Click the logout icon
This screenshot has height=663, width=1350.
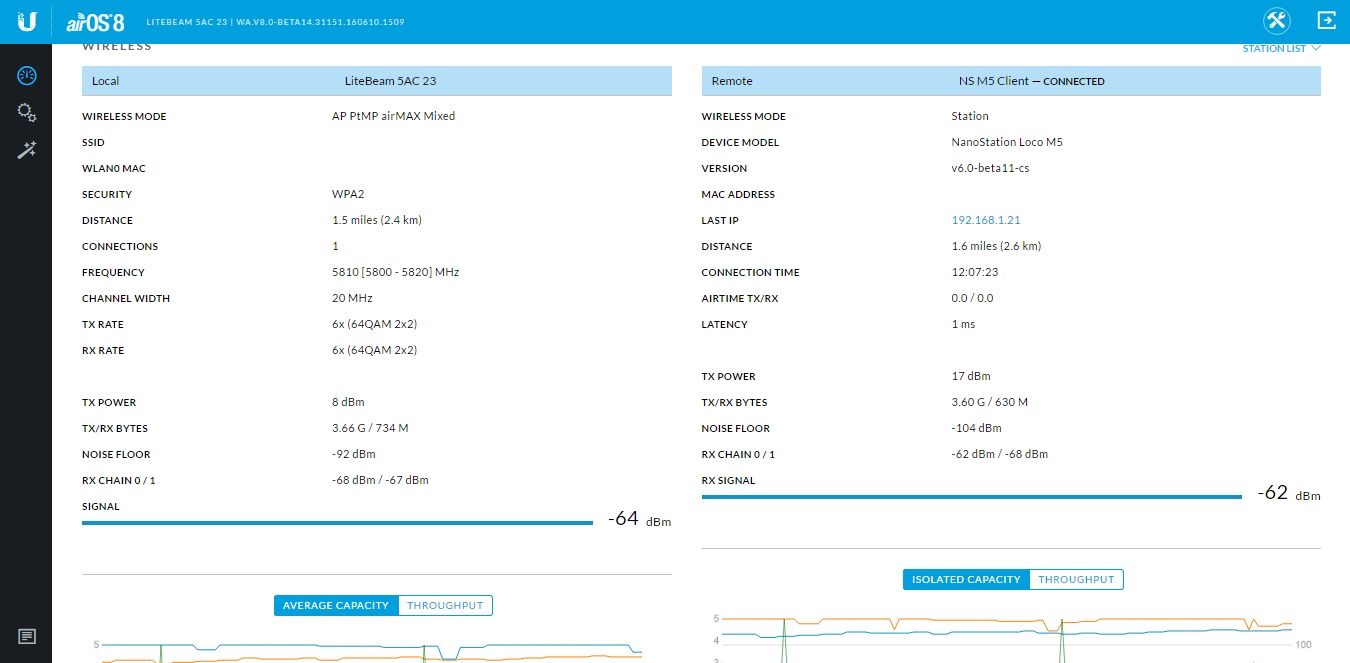pos(1327,21)
